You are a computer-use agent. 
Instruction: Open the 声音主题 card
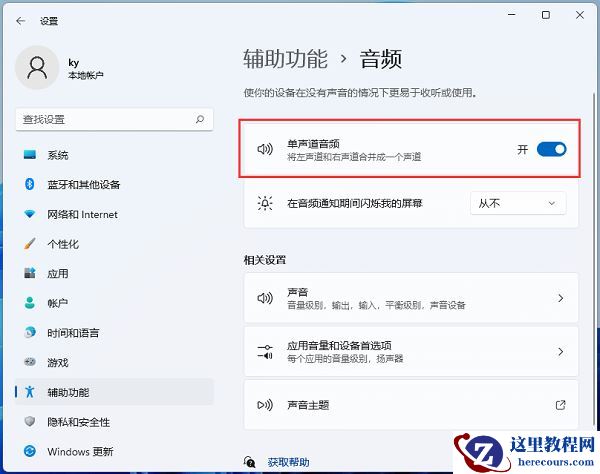(411, 405)
